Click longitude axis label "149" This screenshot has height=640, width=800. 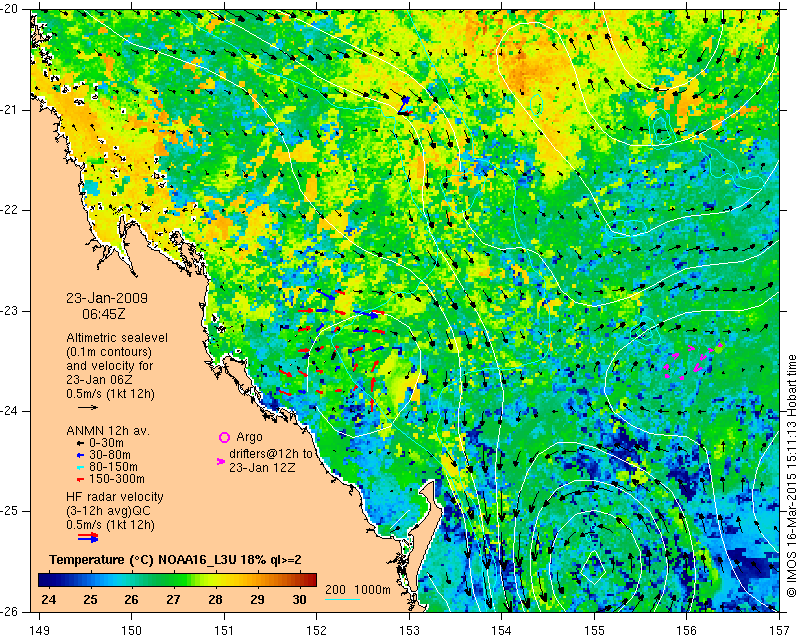click(x=40, y=631)
